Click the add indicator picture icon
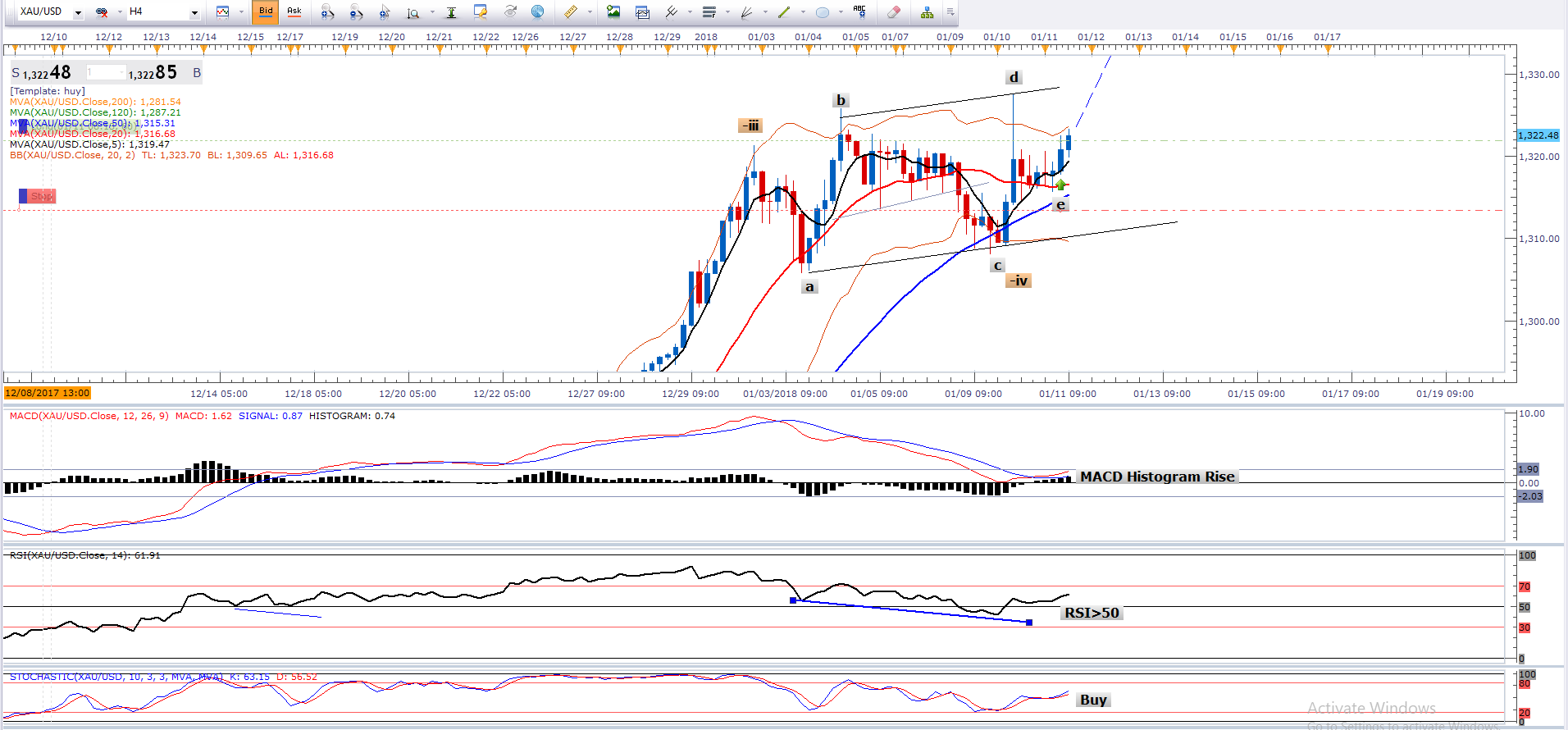Image resolution: width=1568 pixels, height=730 pixels. pos(613,12)
